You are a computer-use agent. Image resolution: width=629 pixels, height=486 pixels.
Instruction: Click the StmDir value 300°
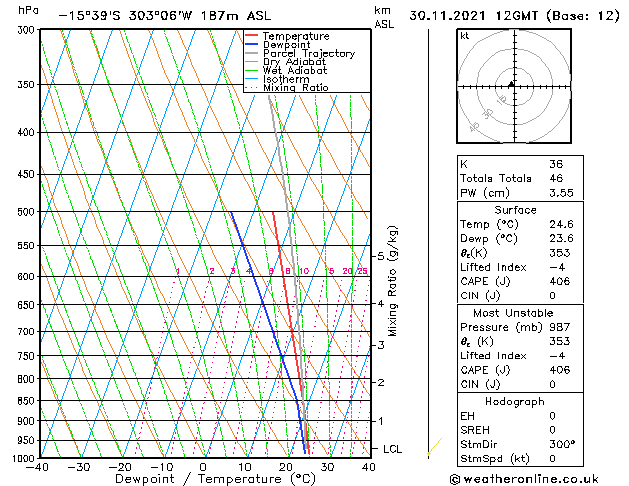562,444
